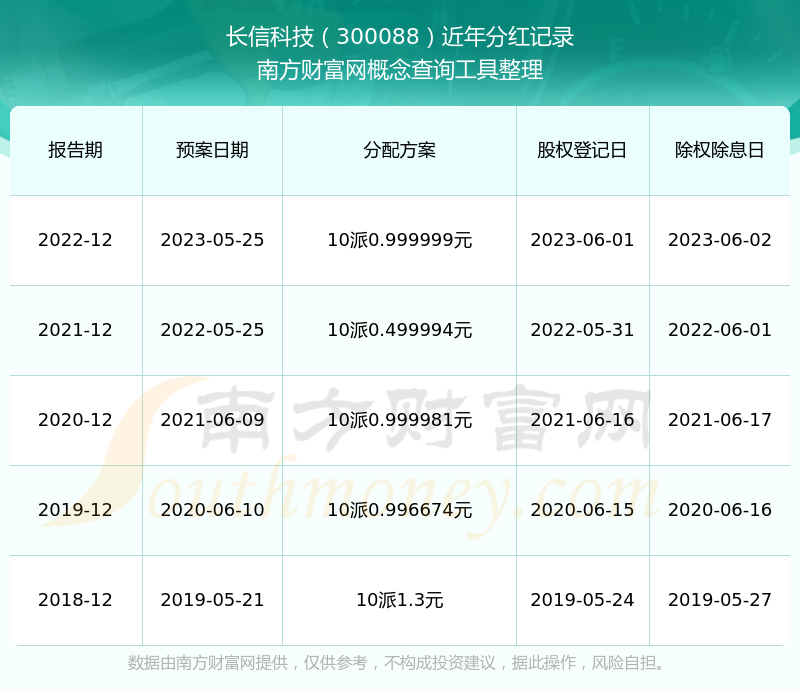Viewport: 800px width, 690px height.
Task: Select report period cell 2021-12
Action: pos(76,330)
